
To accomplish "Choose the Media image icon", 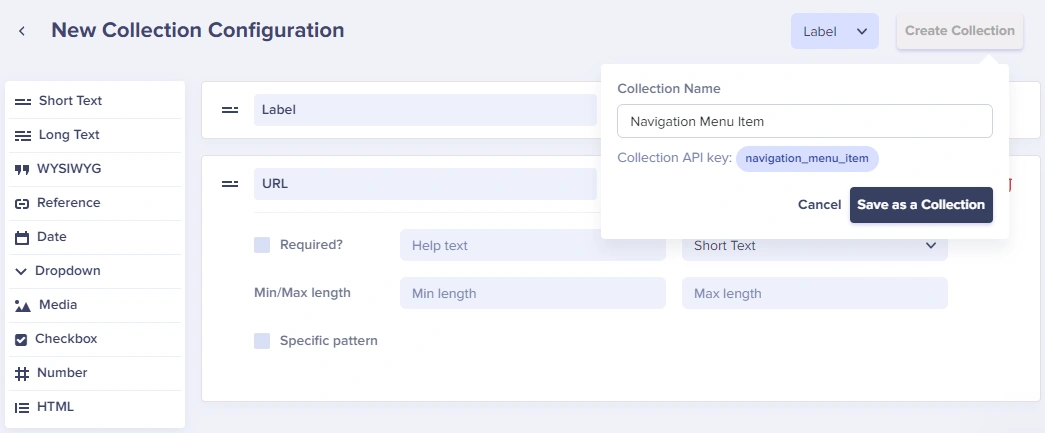I will [23, 306].
